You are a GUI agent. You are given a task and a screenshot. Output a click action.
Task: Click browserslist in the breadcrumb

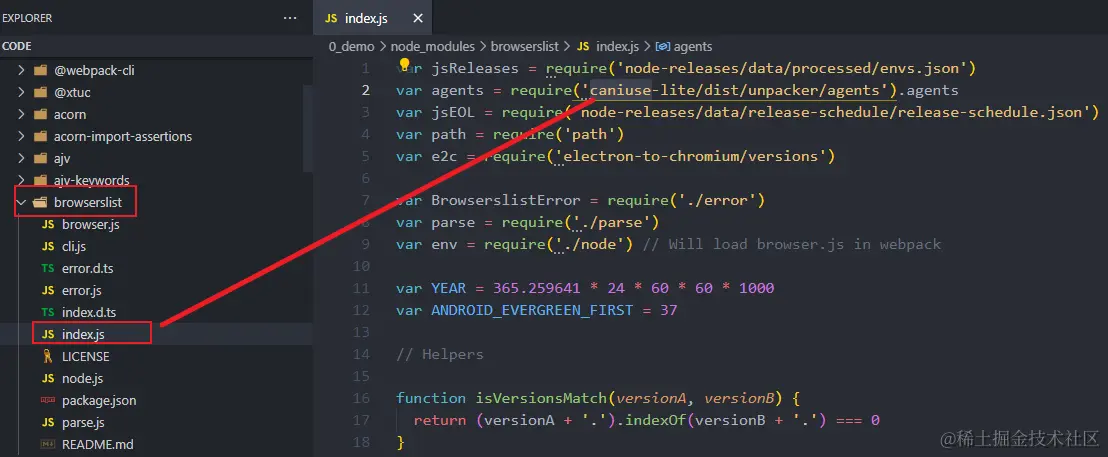[524, 47]
